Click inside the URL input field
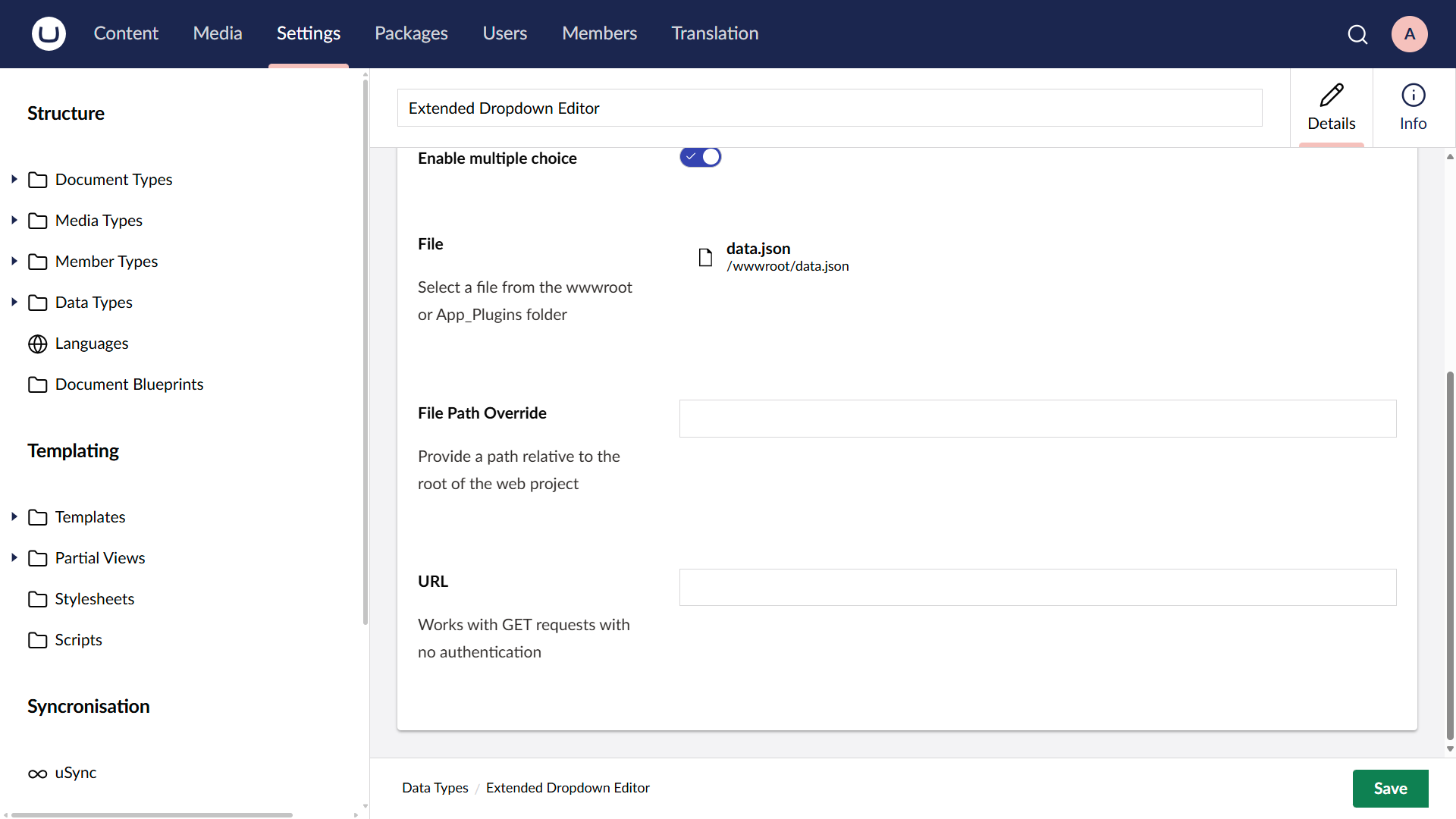This screenshot has width=1456, height=819. (1037, 588)
